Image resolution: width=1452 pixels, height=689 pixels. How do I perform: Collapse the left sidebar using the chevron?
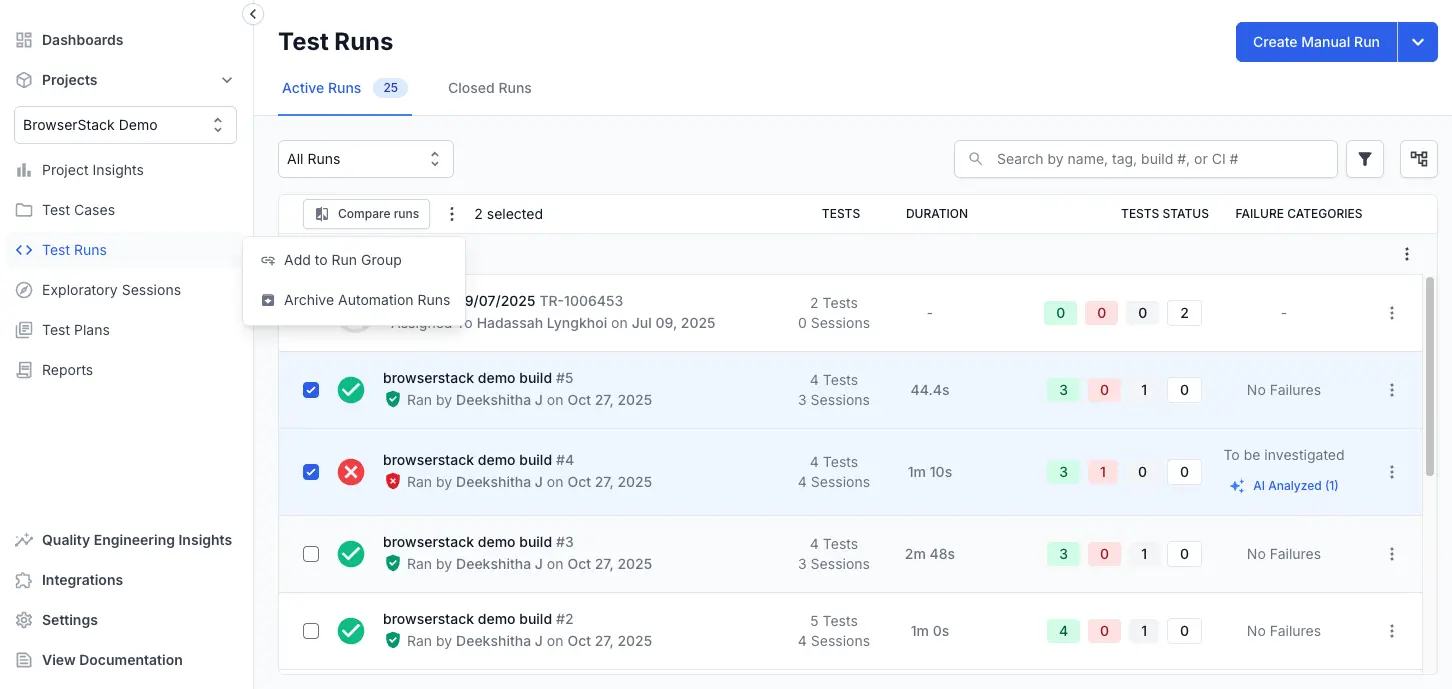[252, 14]
